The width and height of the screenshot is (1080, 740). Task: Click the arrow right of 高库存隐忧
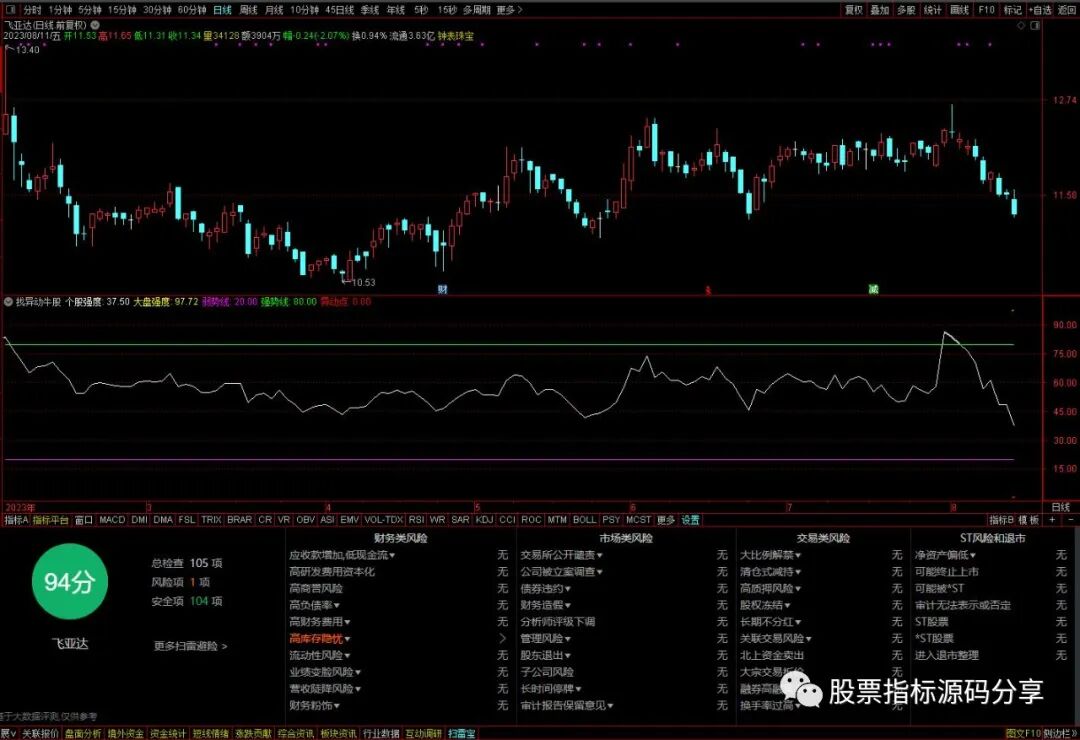pos(502,639)
